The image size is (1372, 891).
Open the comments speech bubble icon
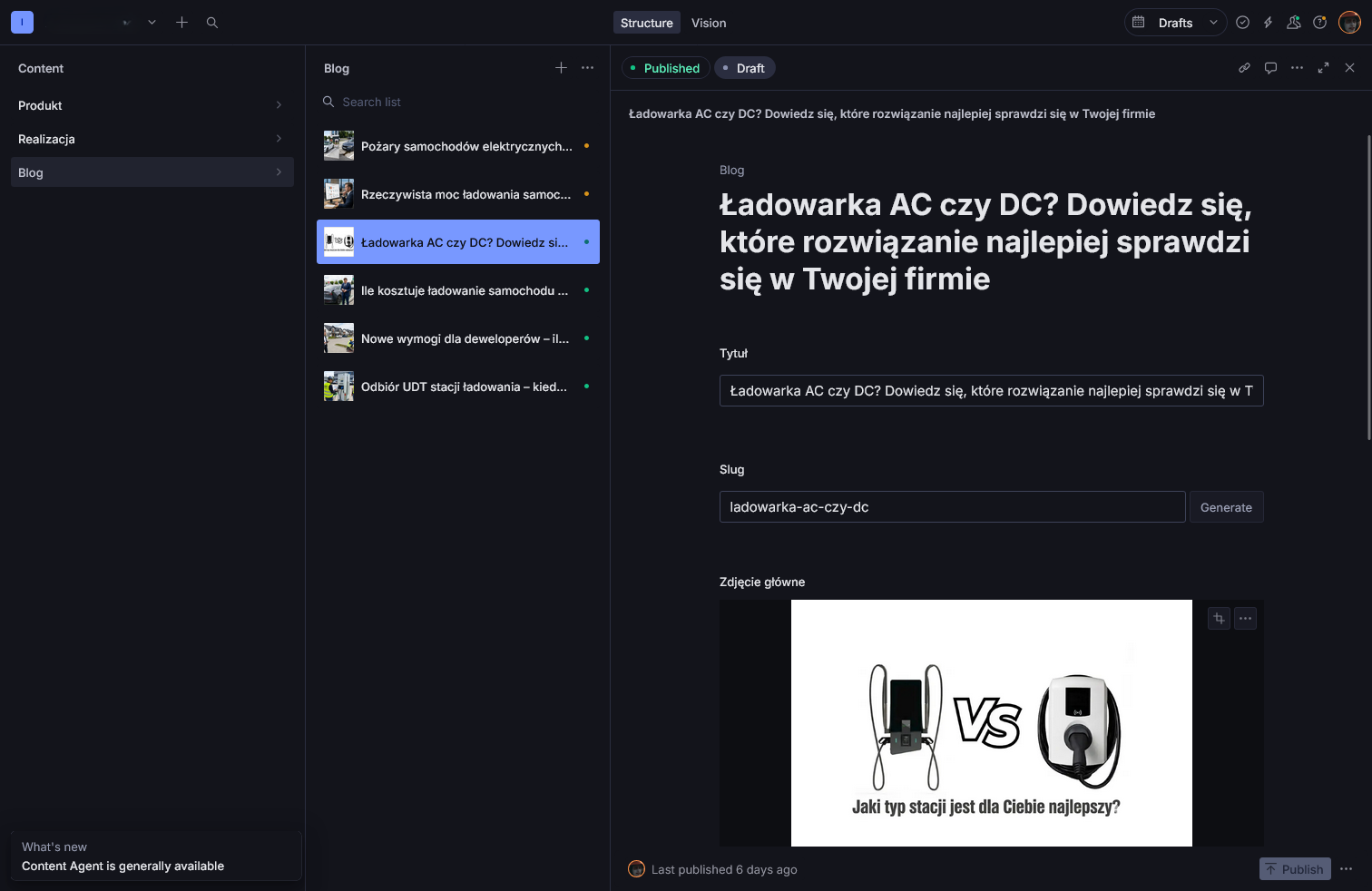click(x=1270, y=68)
